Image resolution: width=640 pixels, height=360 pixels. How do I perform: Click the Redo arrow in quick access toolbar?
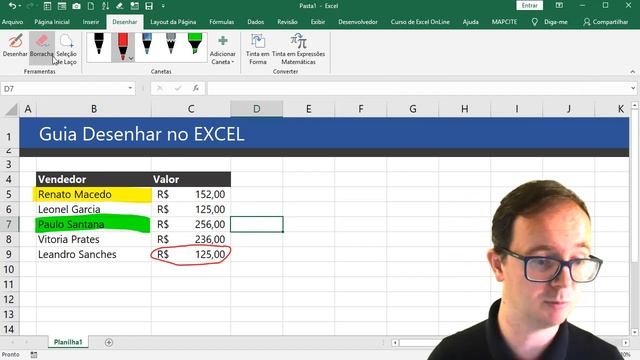tap(29, 6)
